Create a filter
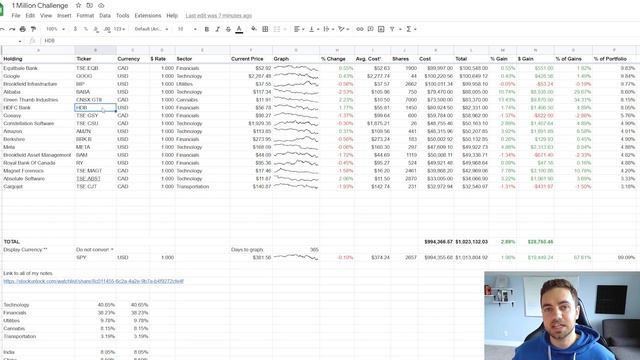The image size is (640, 360). (x=392, y=29)
